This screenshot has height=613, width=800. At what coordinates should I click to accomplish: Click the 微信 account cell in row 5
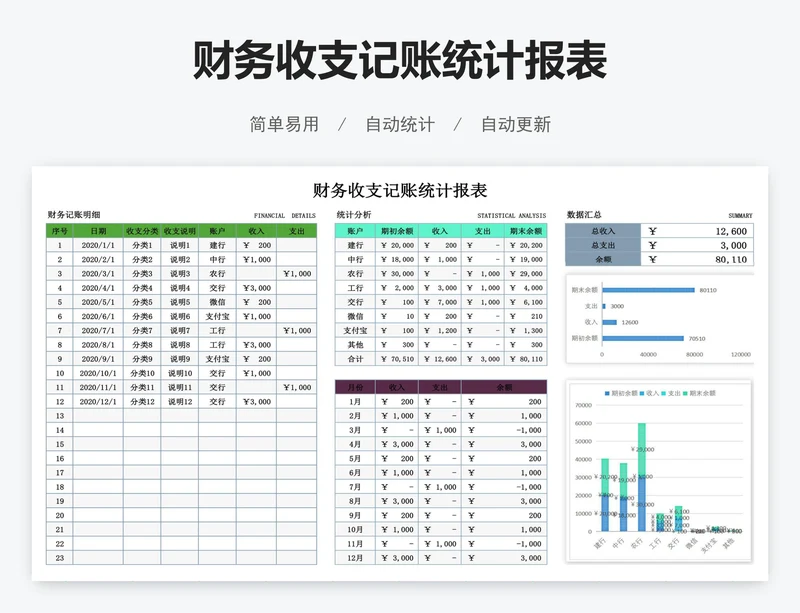217,302
